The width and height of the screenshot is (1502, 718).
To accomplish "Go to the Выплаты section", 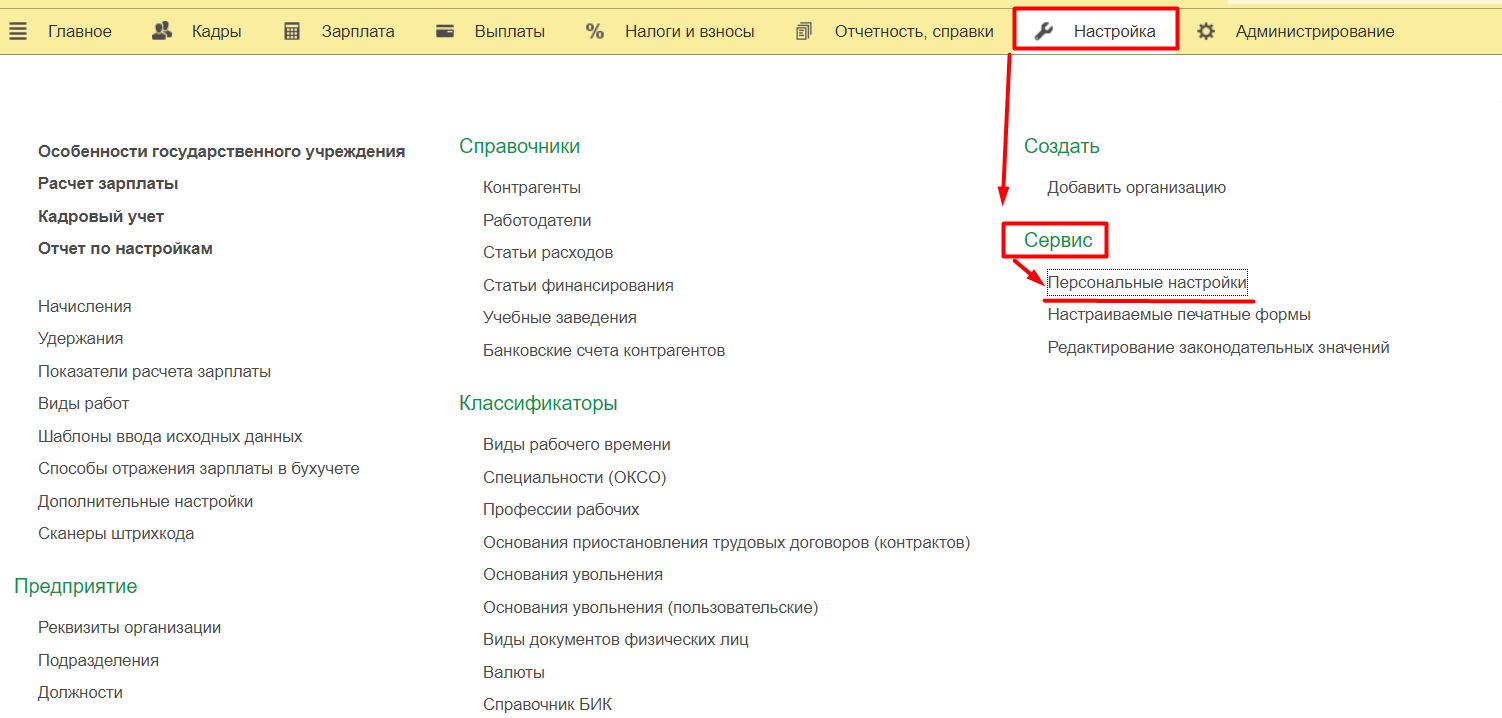I will point(510,31).
